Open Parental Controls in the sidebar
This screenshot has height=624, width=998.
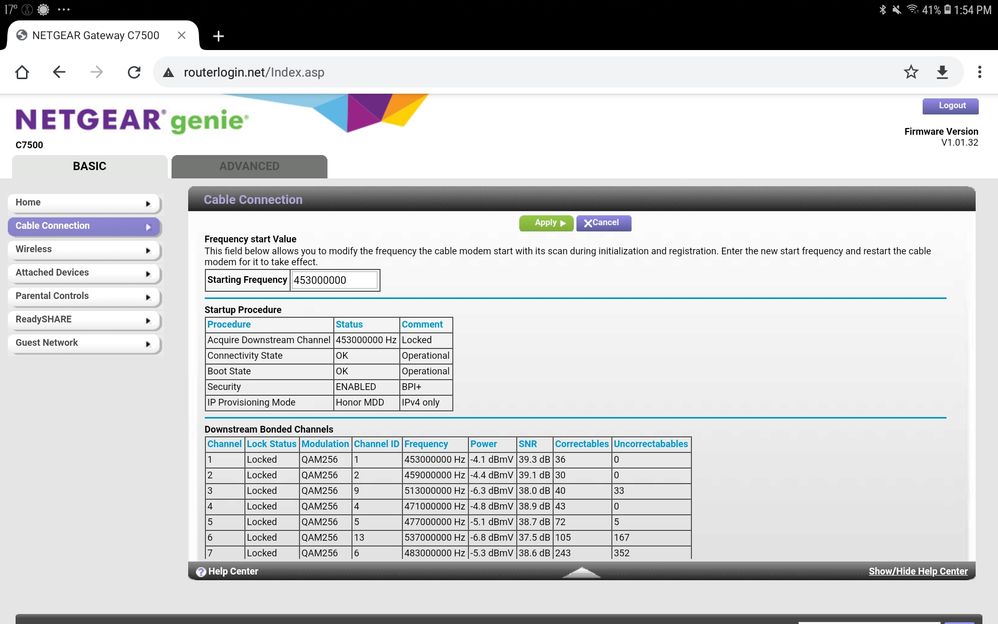(x=52, y=296)
